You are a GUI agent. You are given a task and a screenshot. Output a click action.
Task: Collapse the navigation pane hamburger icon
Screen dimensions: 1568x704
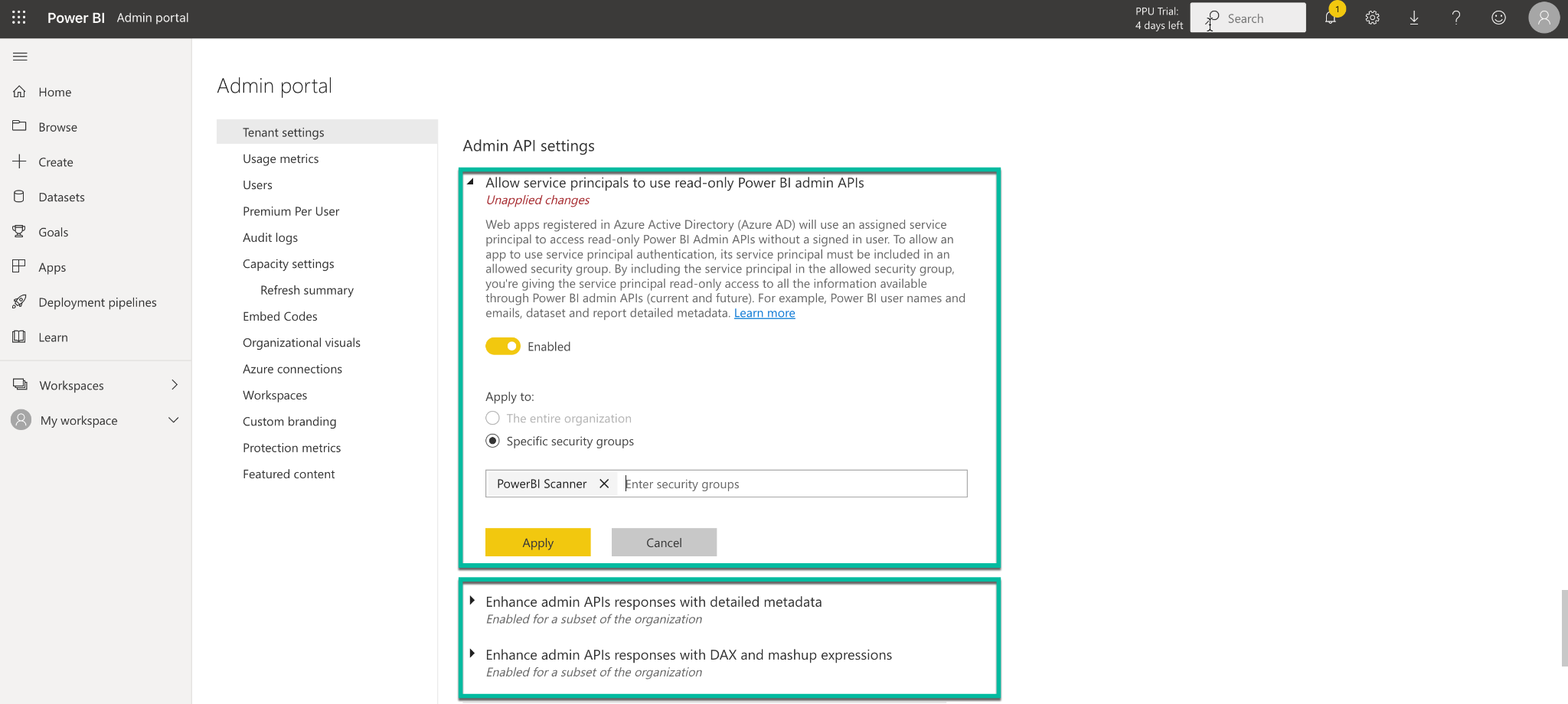21,57
